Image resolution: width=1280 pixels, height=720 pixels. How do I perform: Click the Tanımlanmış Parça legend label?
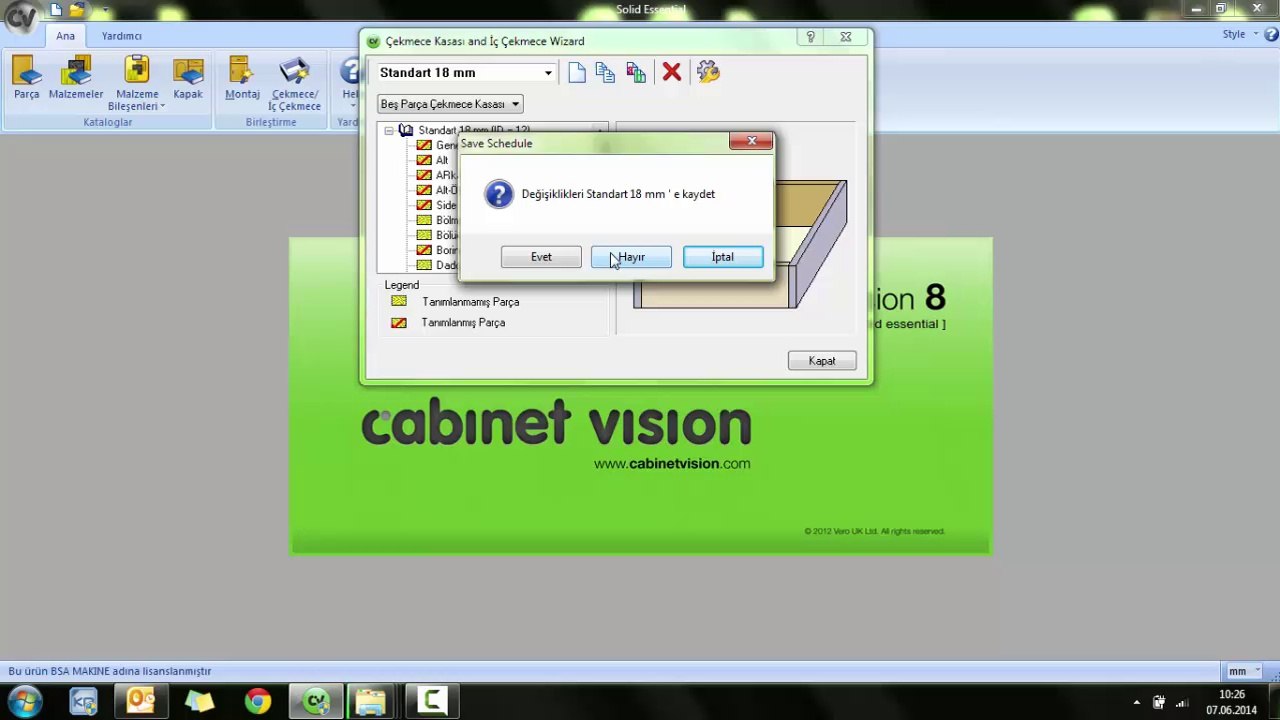pyautogui.click(x=463, y=323)
